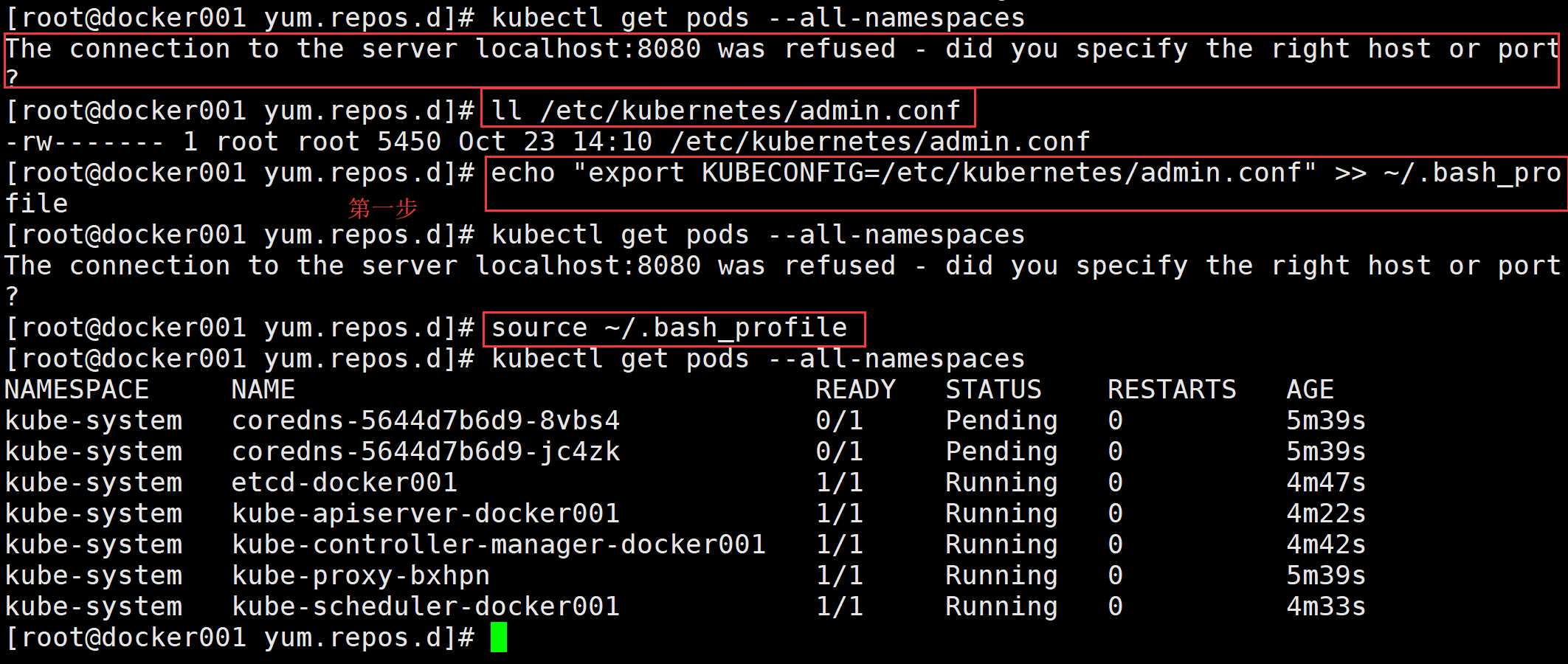Select pod name kube-apiserver-docker001

(x=426, y=513)
